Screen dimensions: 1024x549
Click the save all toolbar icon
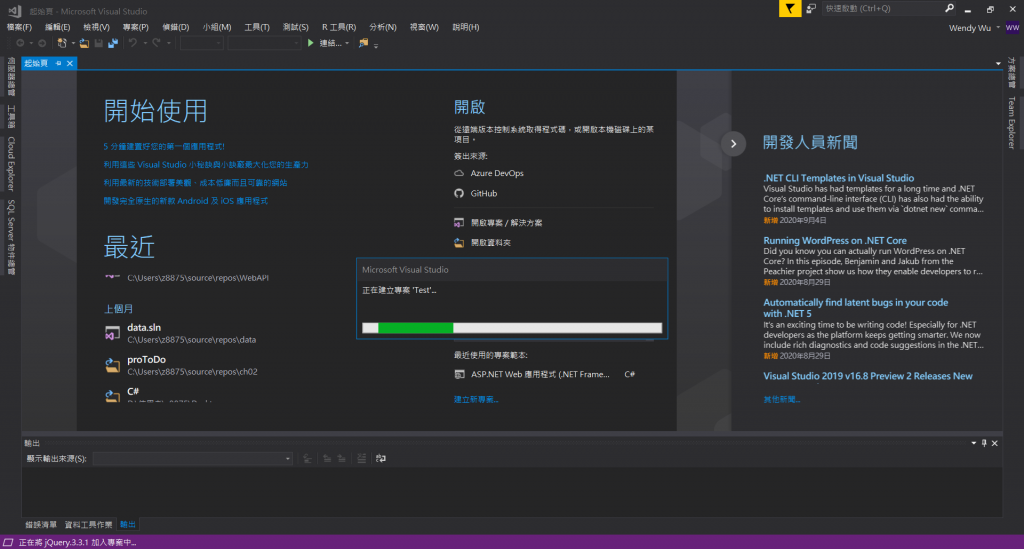(113, 43)
